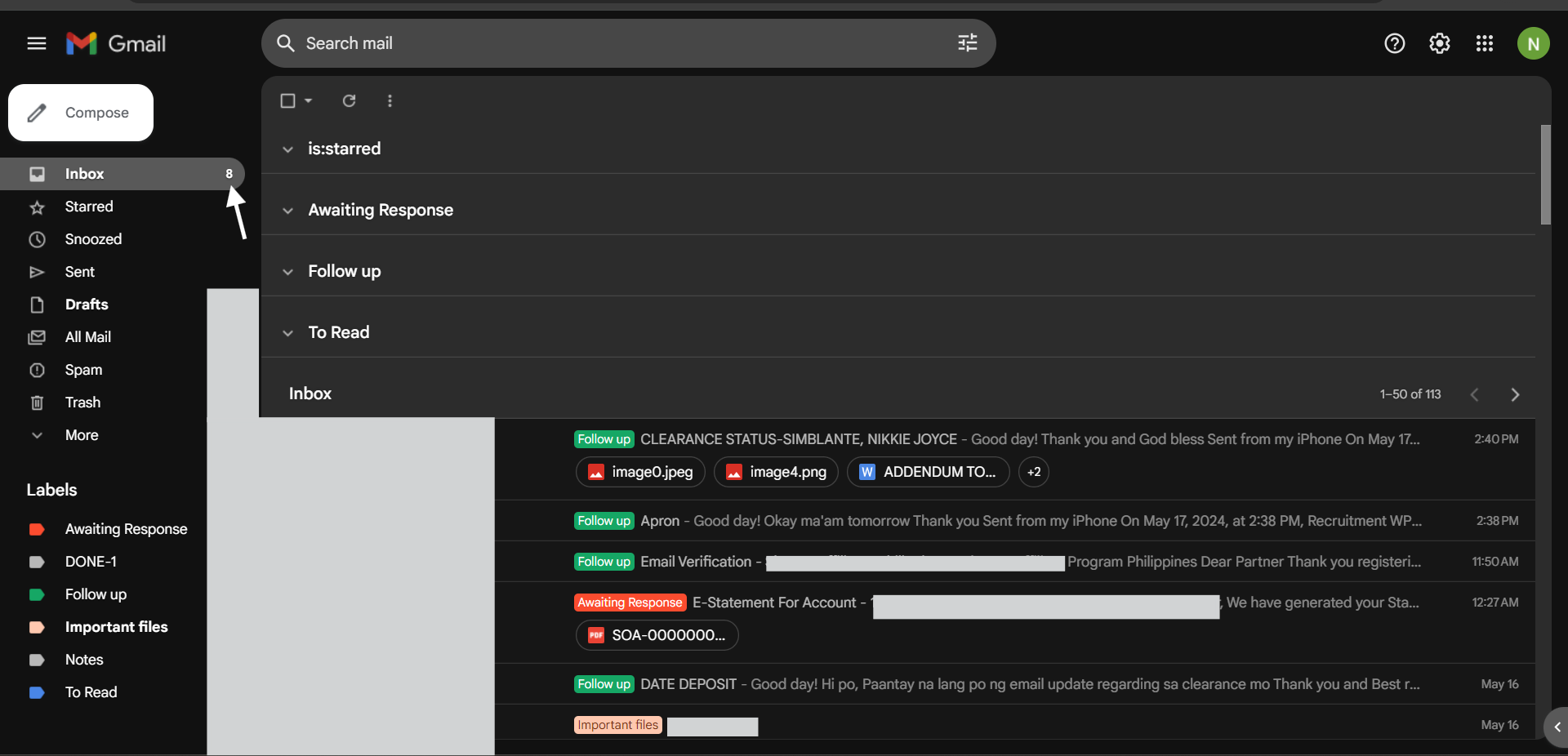
Task: Click the mail list vertical scrollbar
Action: coord(1545,175)
